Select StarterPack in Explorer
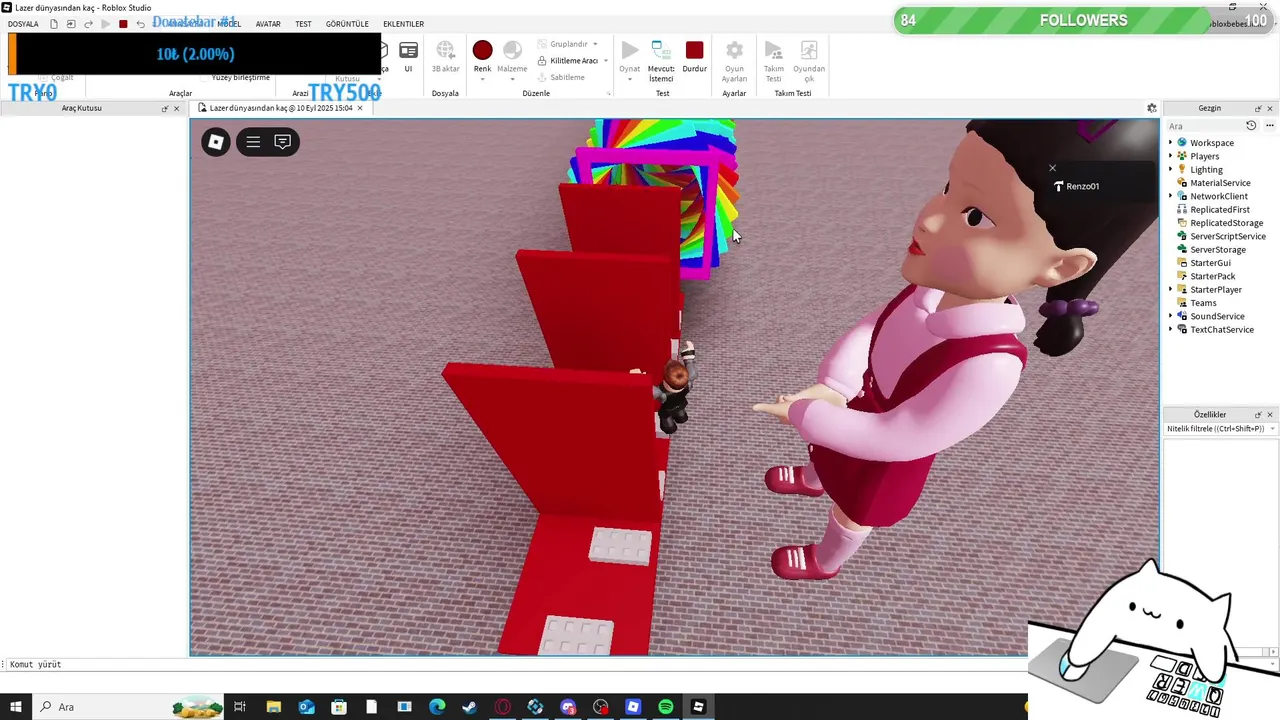The width and height of the screenshot is (1280, 720). coord(1212,276)
